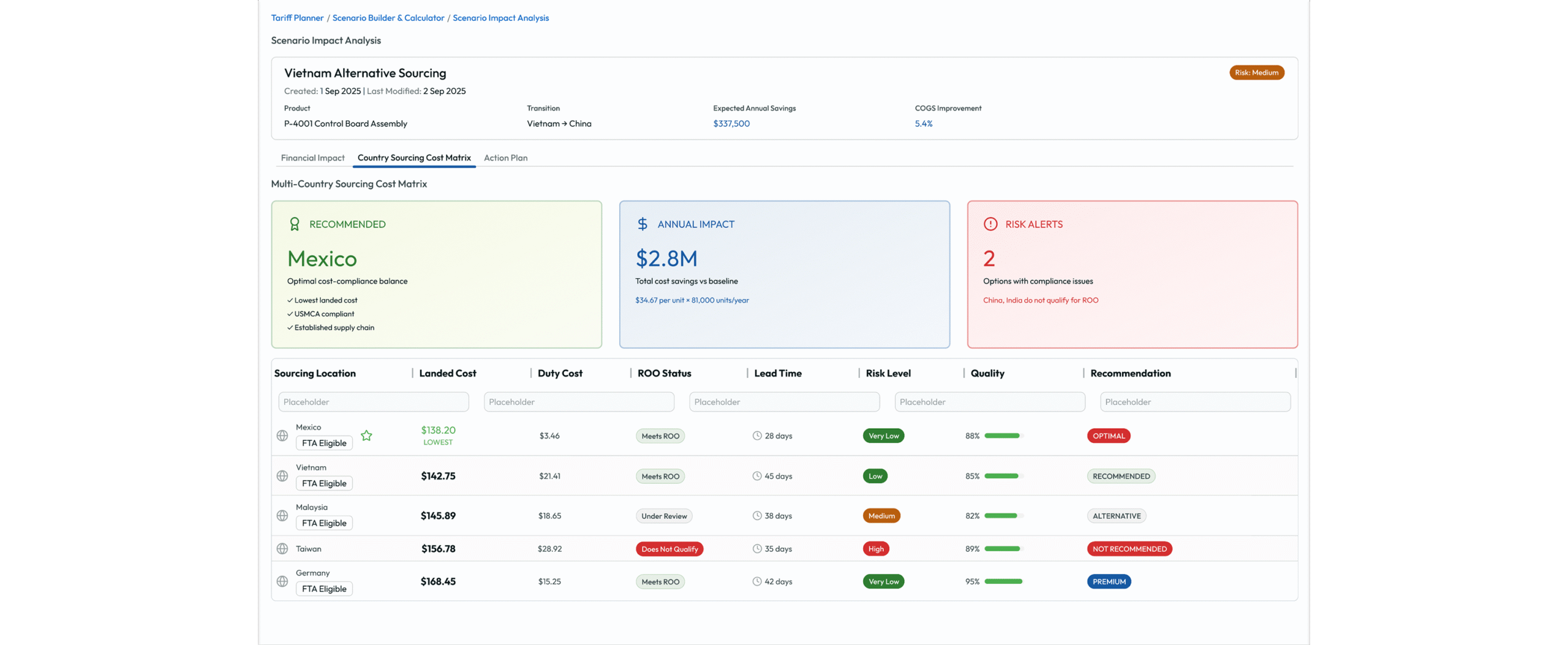Screen dimensions: 1568x645
Task: Click the globe icon in Vietnam row
Action: [x=282, y=476]
